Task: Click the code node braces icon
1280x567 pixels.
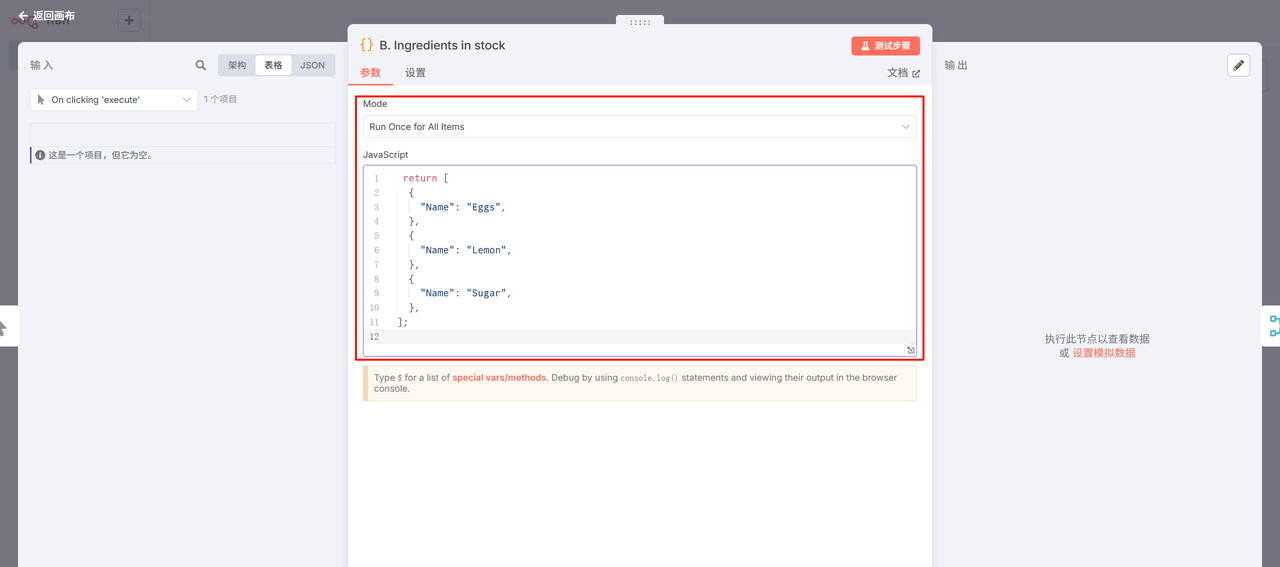Action: tap(367, 45)
